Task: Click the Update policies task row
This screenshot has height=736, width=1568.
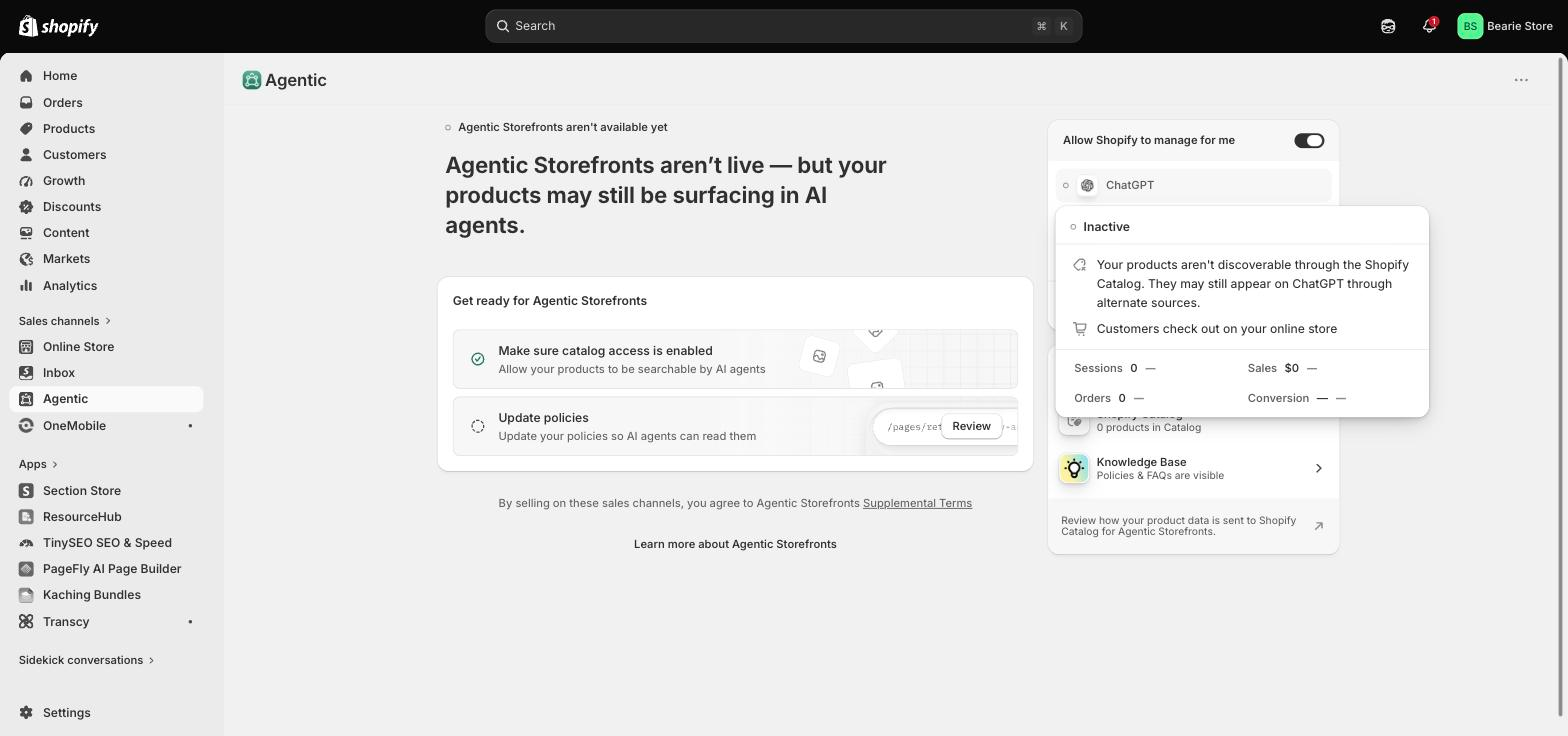Action: coord(735,426)
